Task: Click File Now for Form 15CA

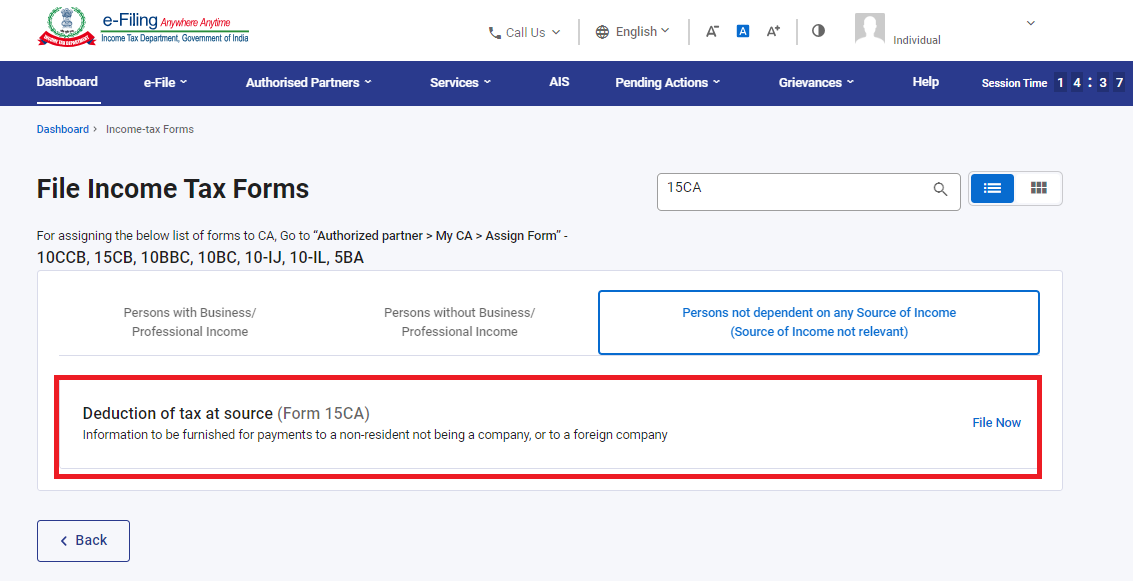Action: coord(996,423)
